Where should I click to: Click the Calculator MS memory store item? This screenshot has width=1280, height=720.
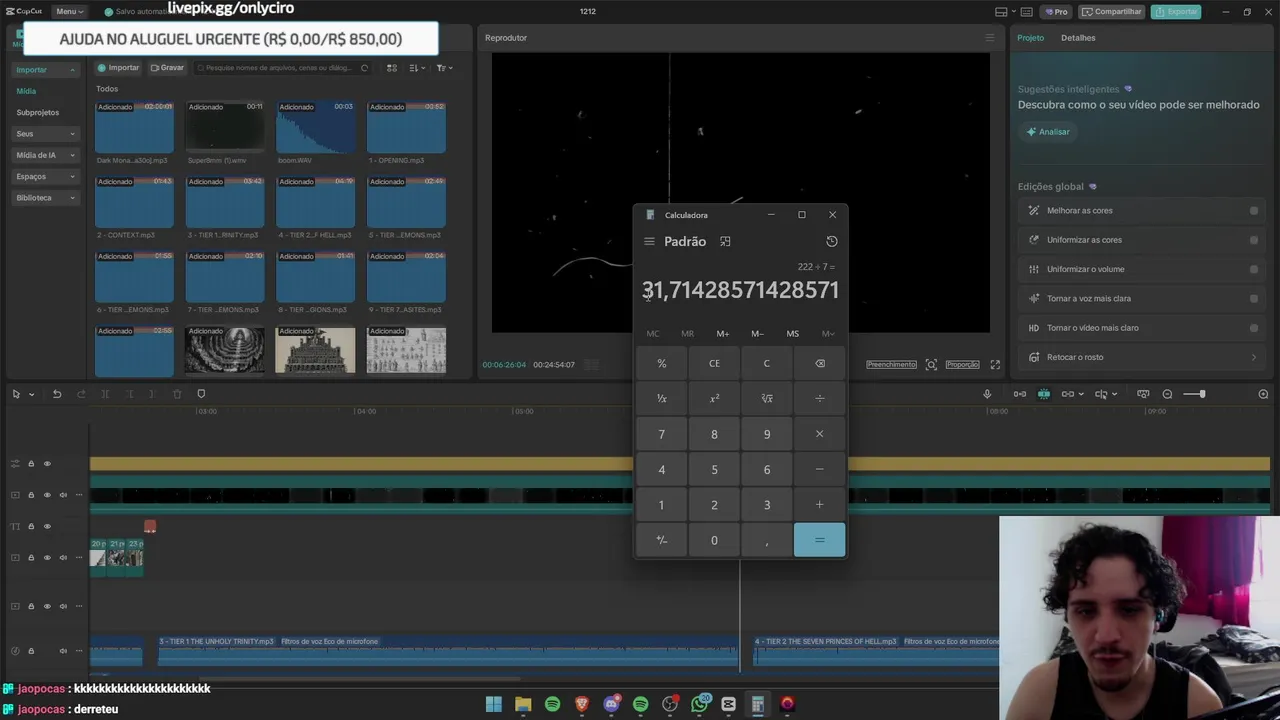(x=792, y=334)
